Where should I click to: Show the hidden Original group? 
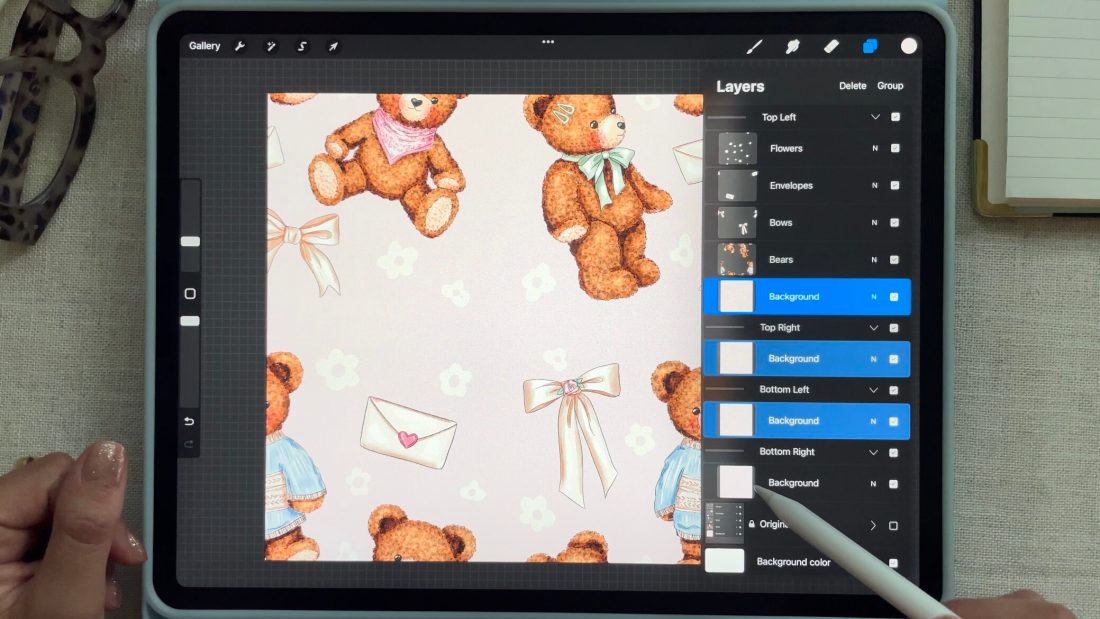pyautogui.click(x=893, y=526)
